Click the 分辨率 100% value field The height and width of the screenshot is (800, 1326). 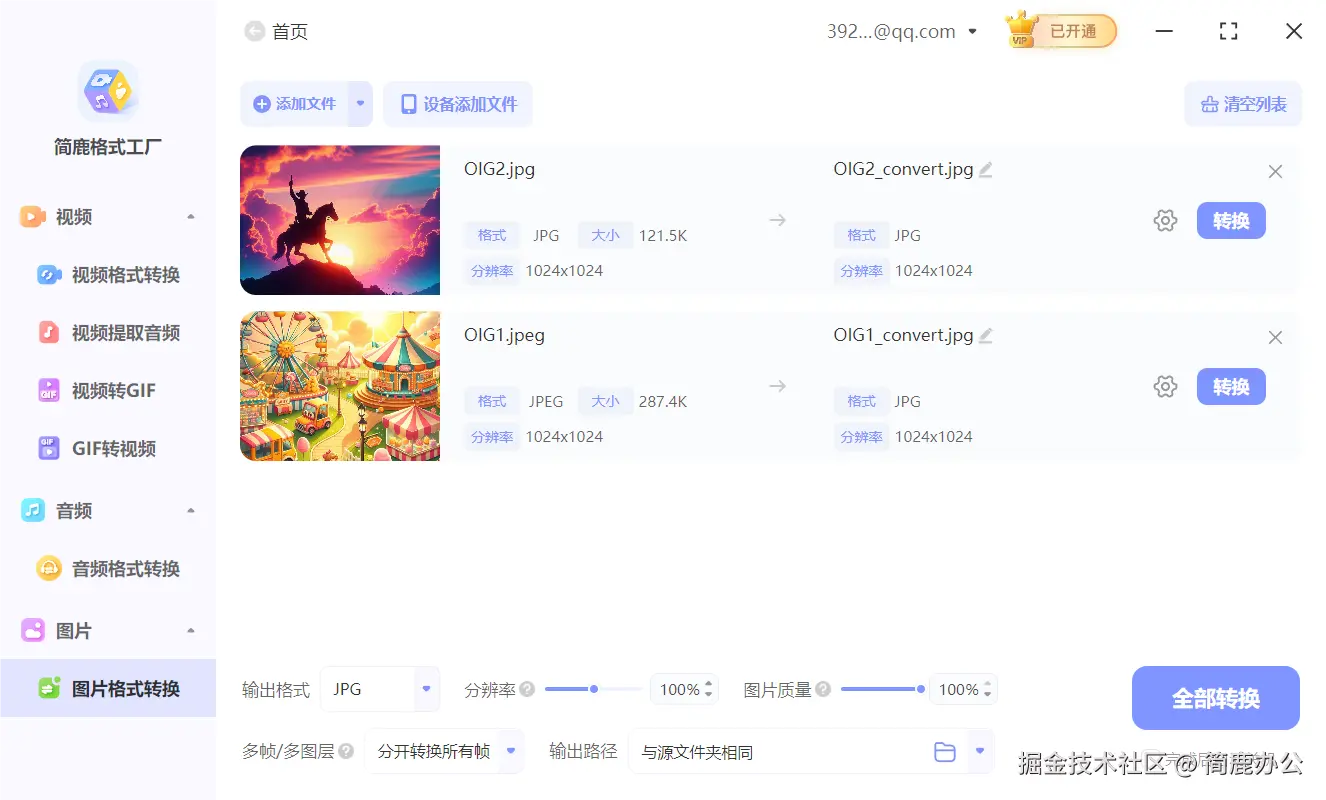pos(679,689)
